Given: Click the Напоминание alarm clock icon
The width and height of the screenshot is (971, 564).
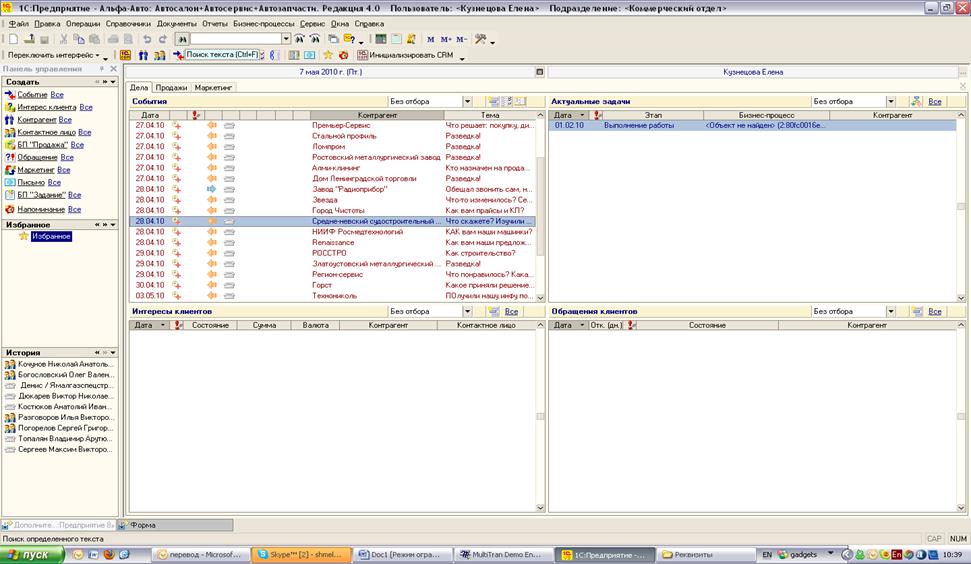Looking at the screenshot, I should pyautogui.click(x=9, y=209).
